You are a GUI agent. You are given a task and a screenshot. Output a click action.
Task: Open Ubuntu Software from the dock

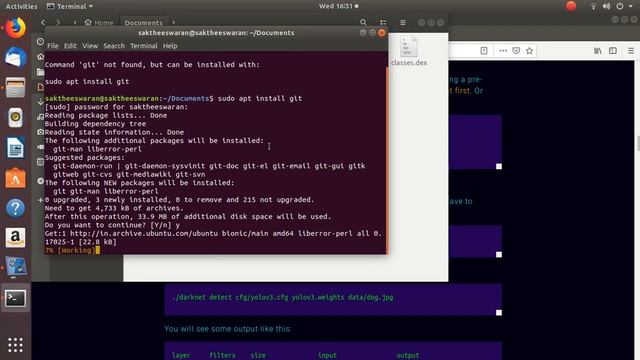click(15, 178)
